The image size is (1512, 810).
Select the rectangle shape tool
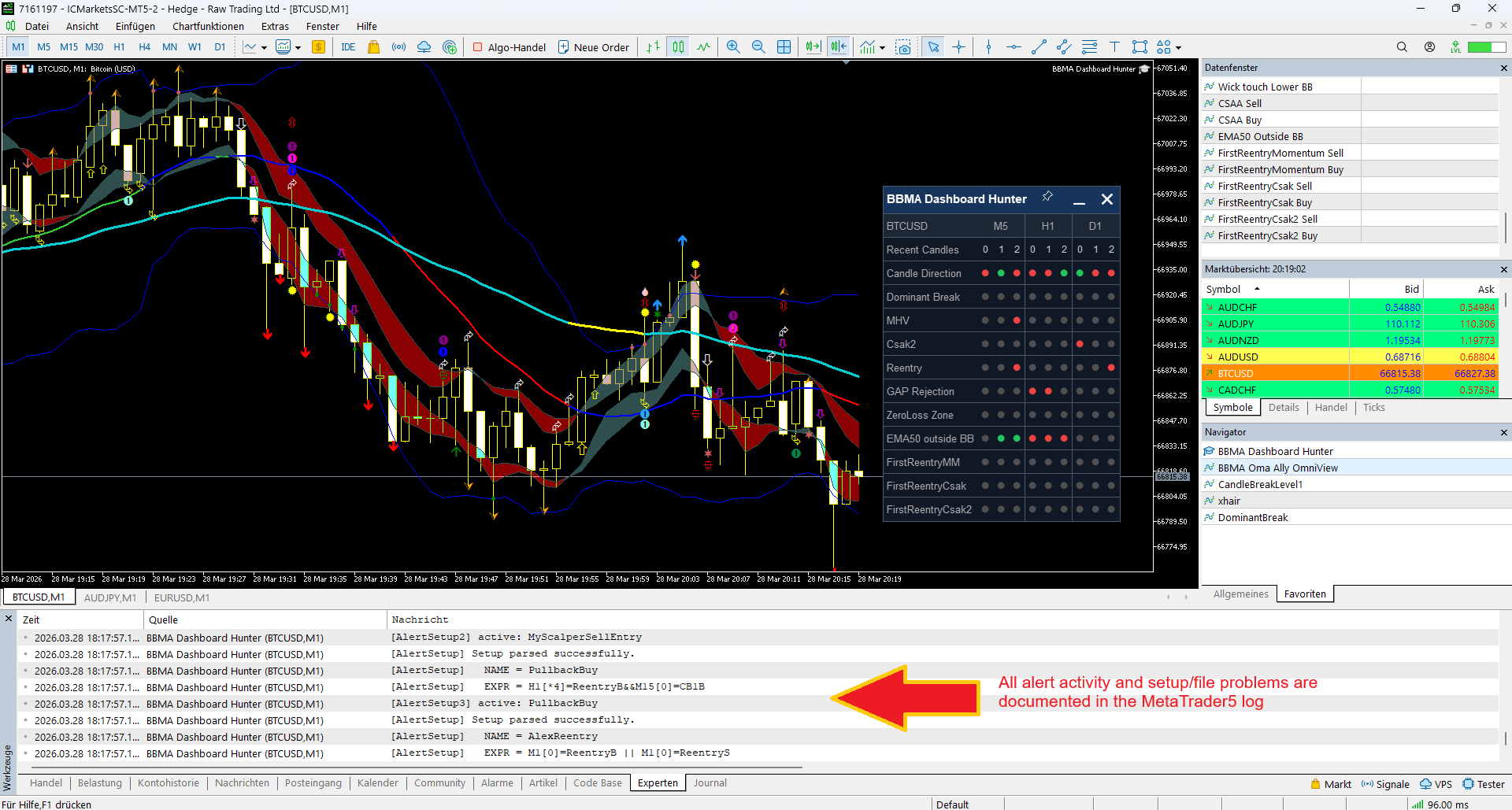[1140, 47]
